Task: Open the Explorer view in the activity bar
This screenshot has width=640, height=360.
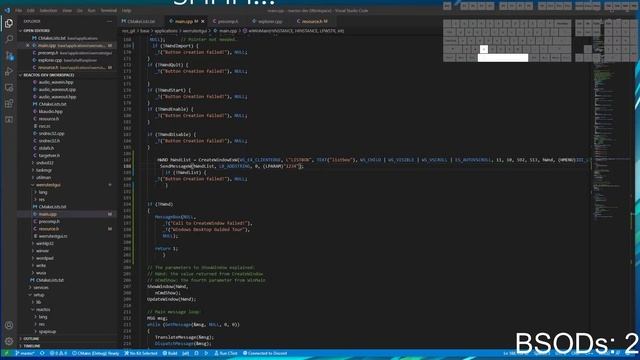Action: 9,23
